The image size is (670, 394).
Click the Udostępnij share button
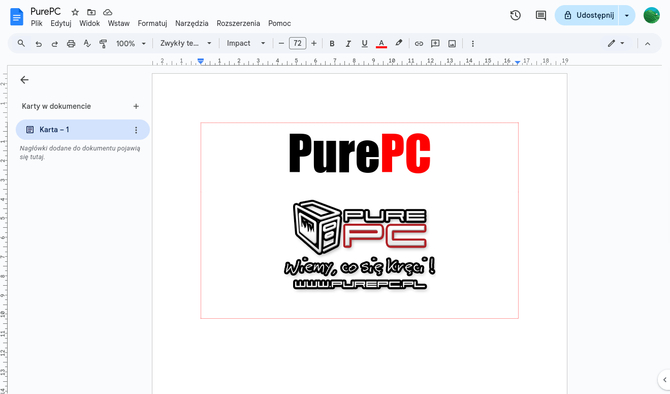[587, 15]
